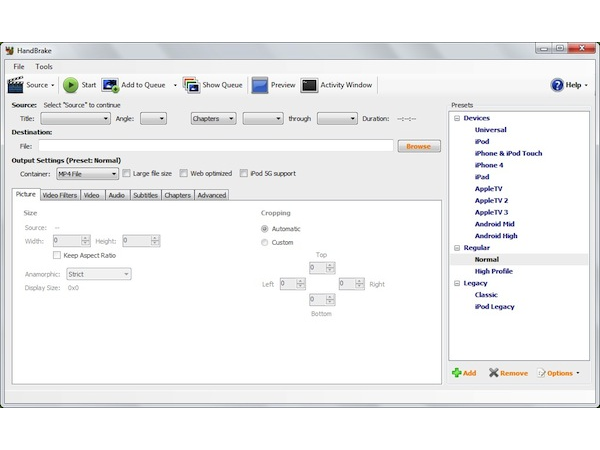The image size is (600, 450).
Task: Collapse the Devices preset group
Action: 457,118
